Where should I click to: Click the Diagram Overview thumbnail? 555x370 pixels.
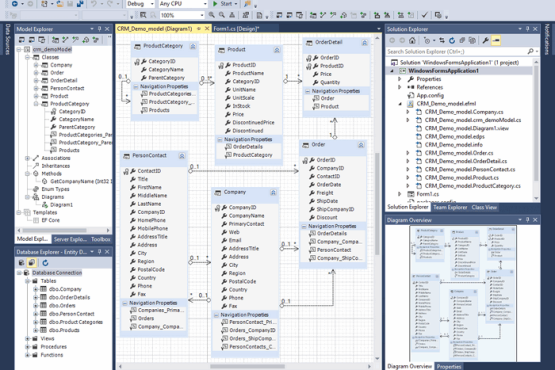tap(462, 293)
